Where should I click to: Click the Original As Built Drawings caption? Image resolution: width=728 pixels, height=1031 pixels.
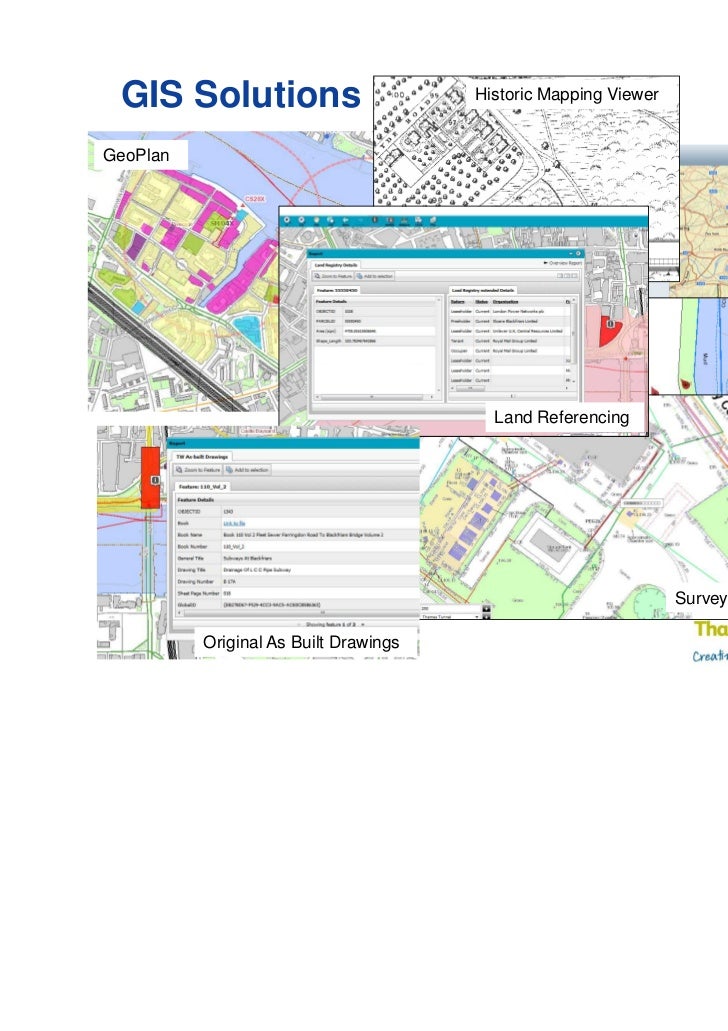(x=301, y=642)
